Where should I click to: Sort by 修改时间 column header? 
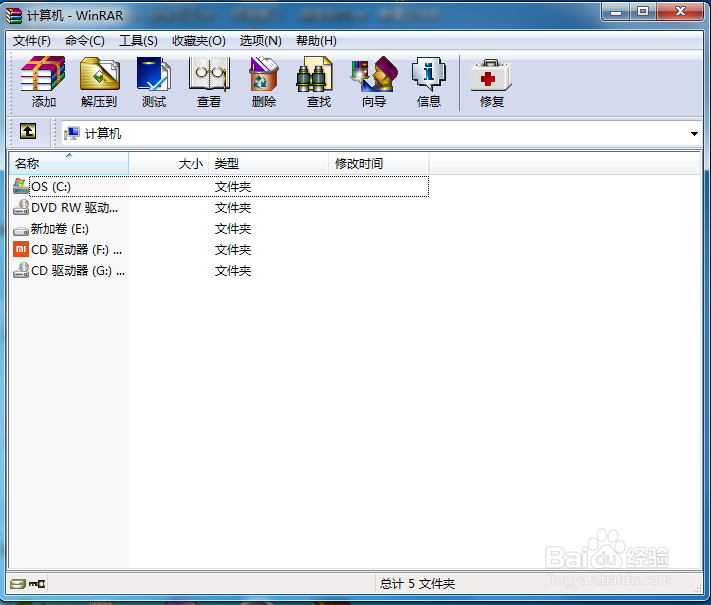[x=379, y=163]
